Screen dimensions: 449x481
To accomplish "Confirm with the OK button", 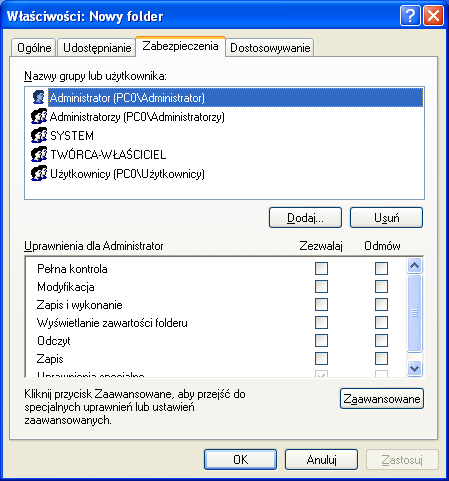I will (240, 460).
